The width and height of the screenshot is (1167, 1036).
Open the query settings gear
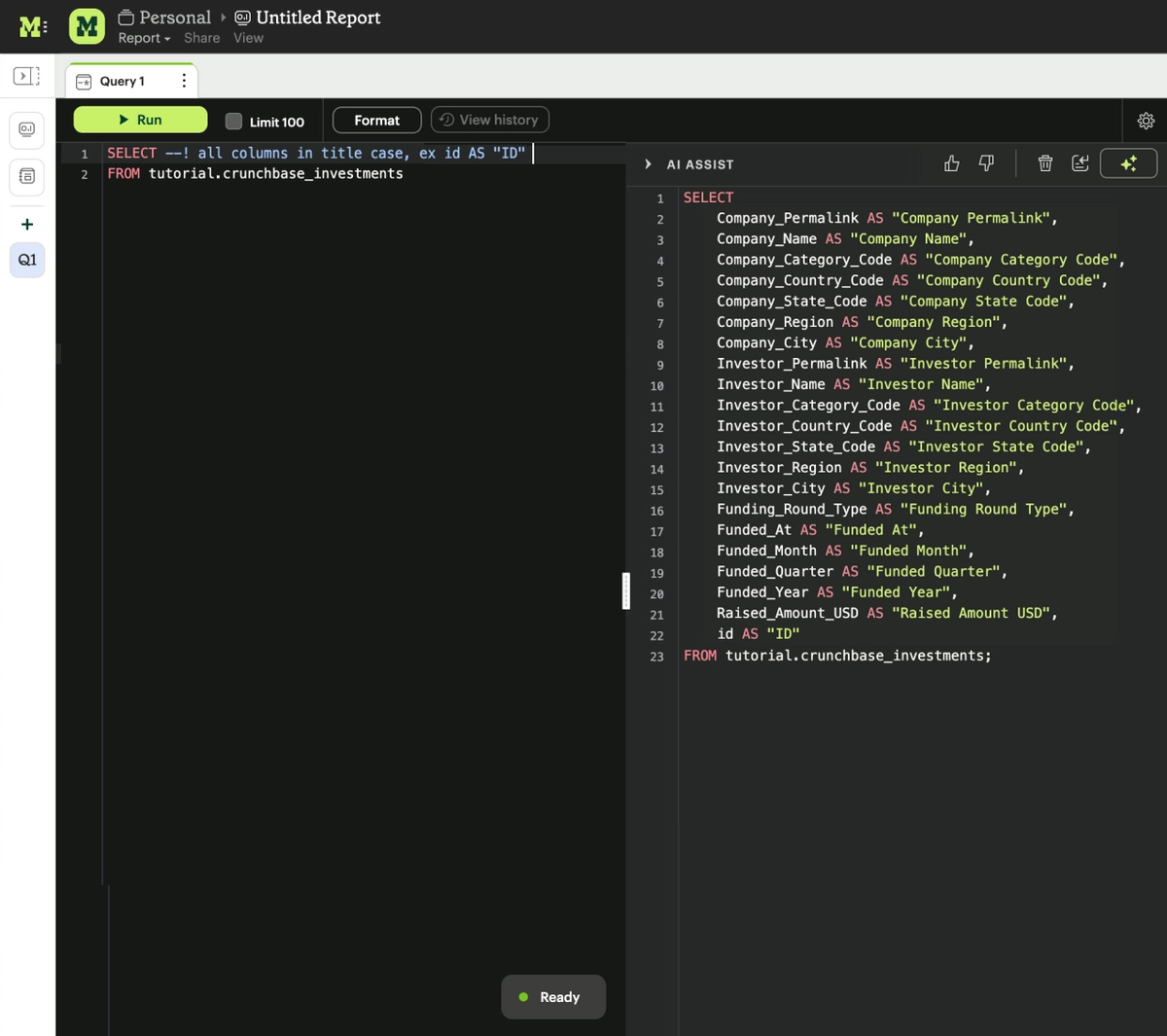pos(1146,120)
